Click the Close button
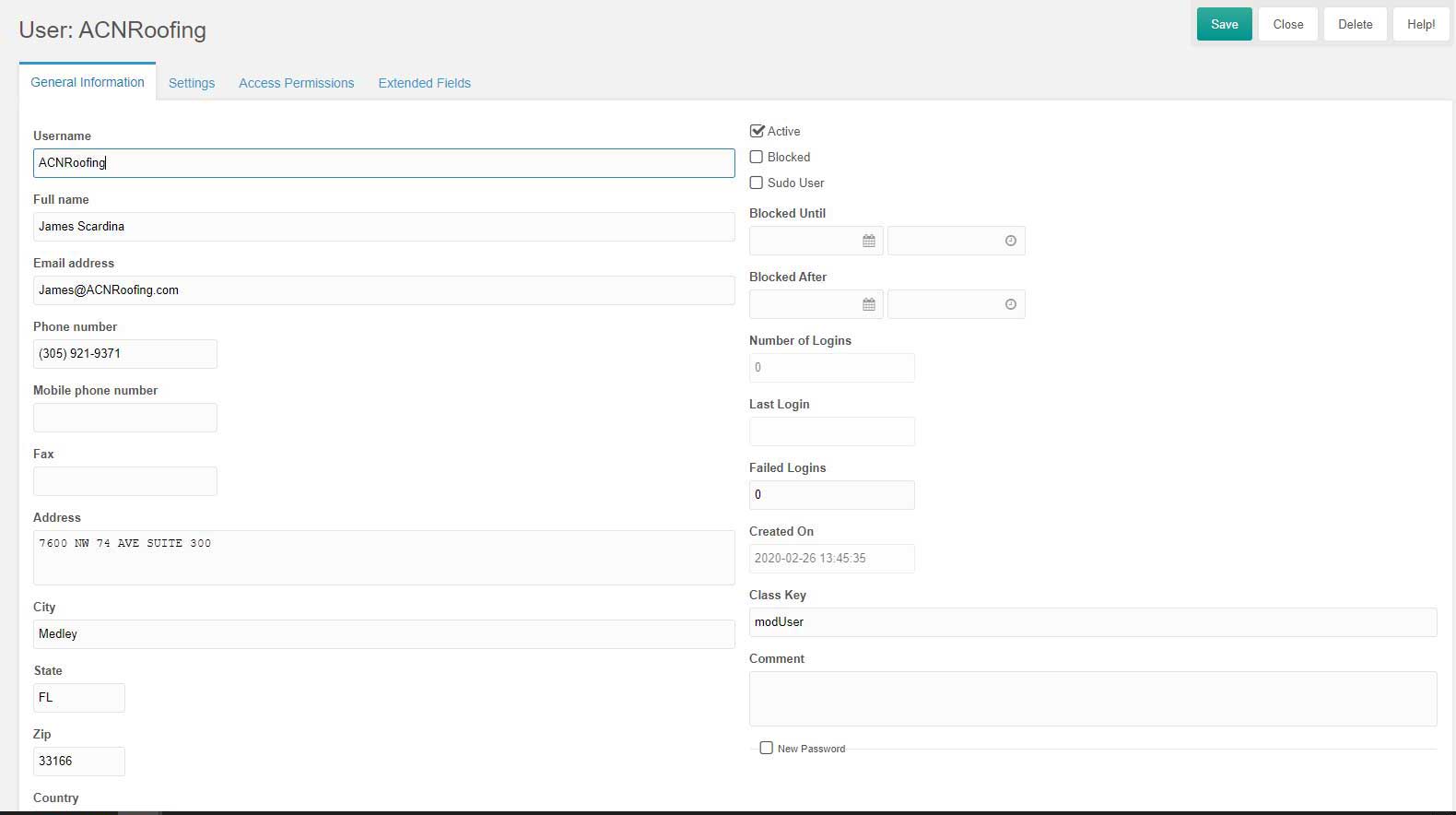Image resolution: width=1456 pixels, height=815 pixels. tap(1287, 24)
